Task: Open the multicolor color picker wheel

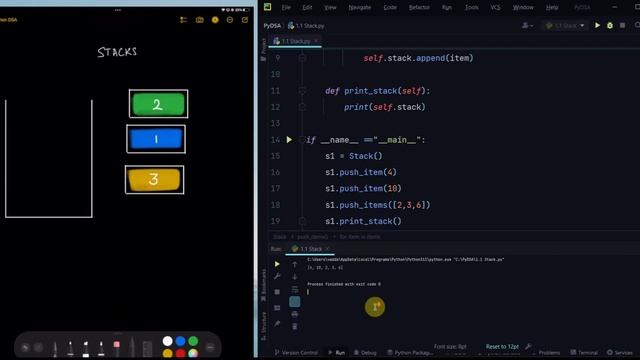Action: [x=193, y=353]
